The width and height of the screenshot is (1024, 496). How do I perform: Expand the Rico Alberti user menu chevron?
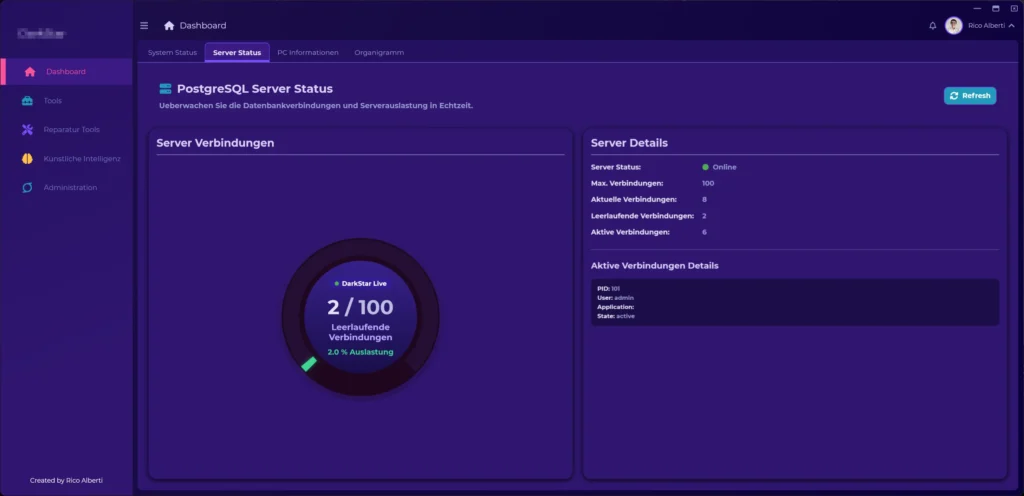click(1012, 25)
